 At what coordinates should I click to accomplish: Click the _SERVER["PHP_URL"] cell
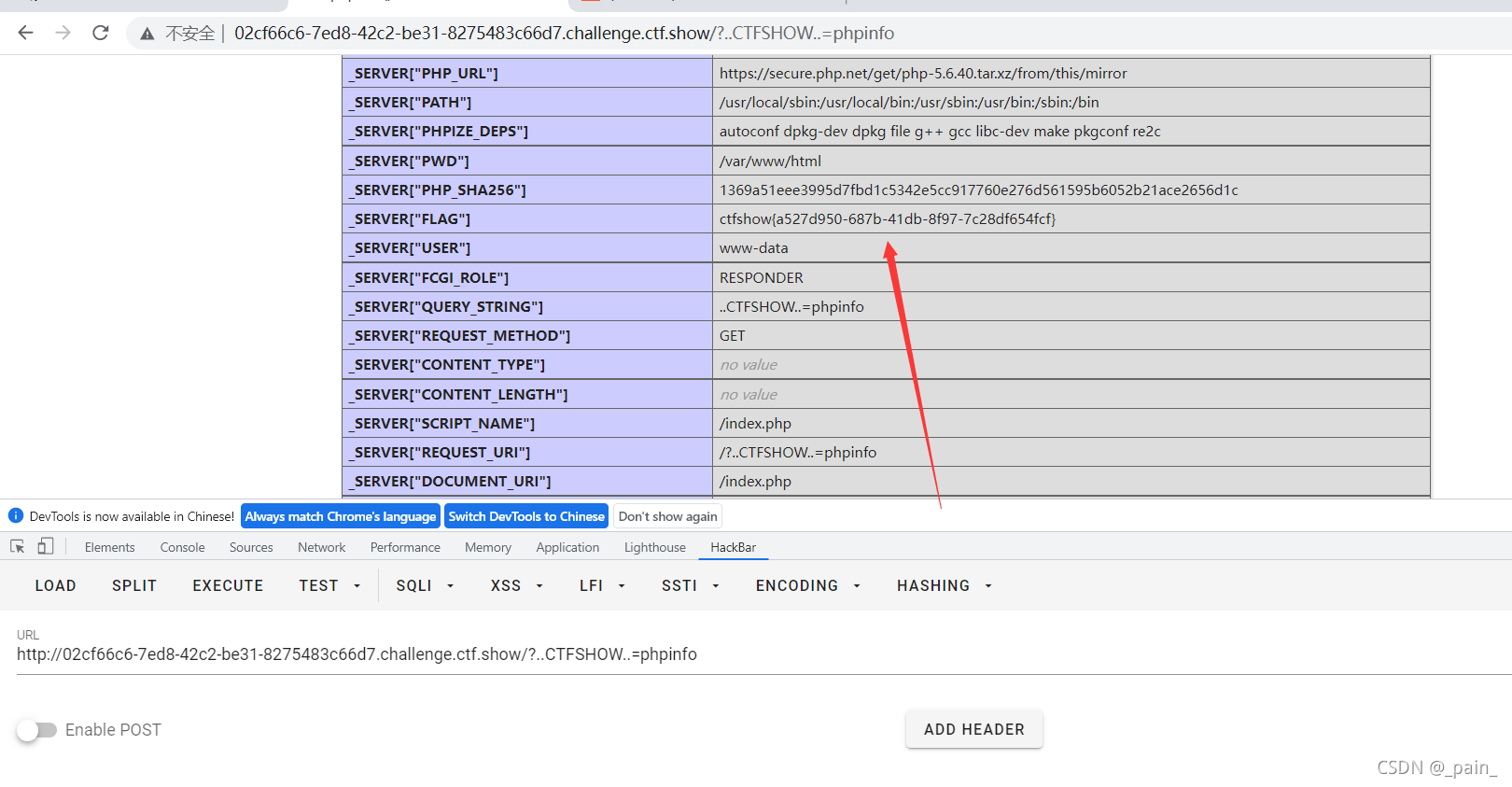click(527, 74)
